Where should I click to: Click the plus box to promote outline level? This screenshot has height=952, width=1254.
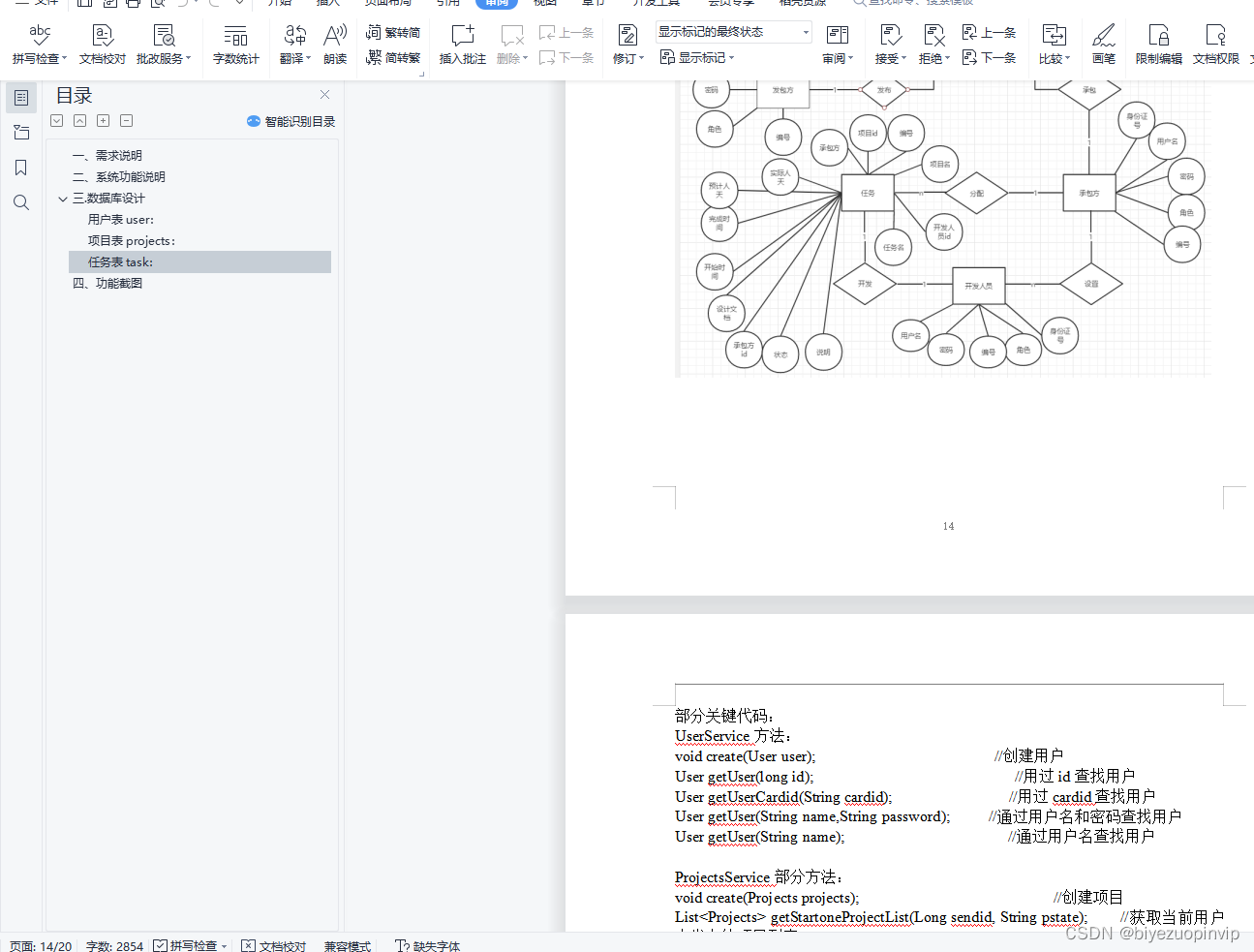pos(104,121)
